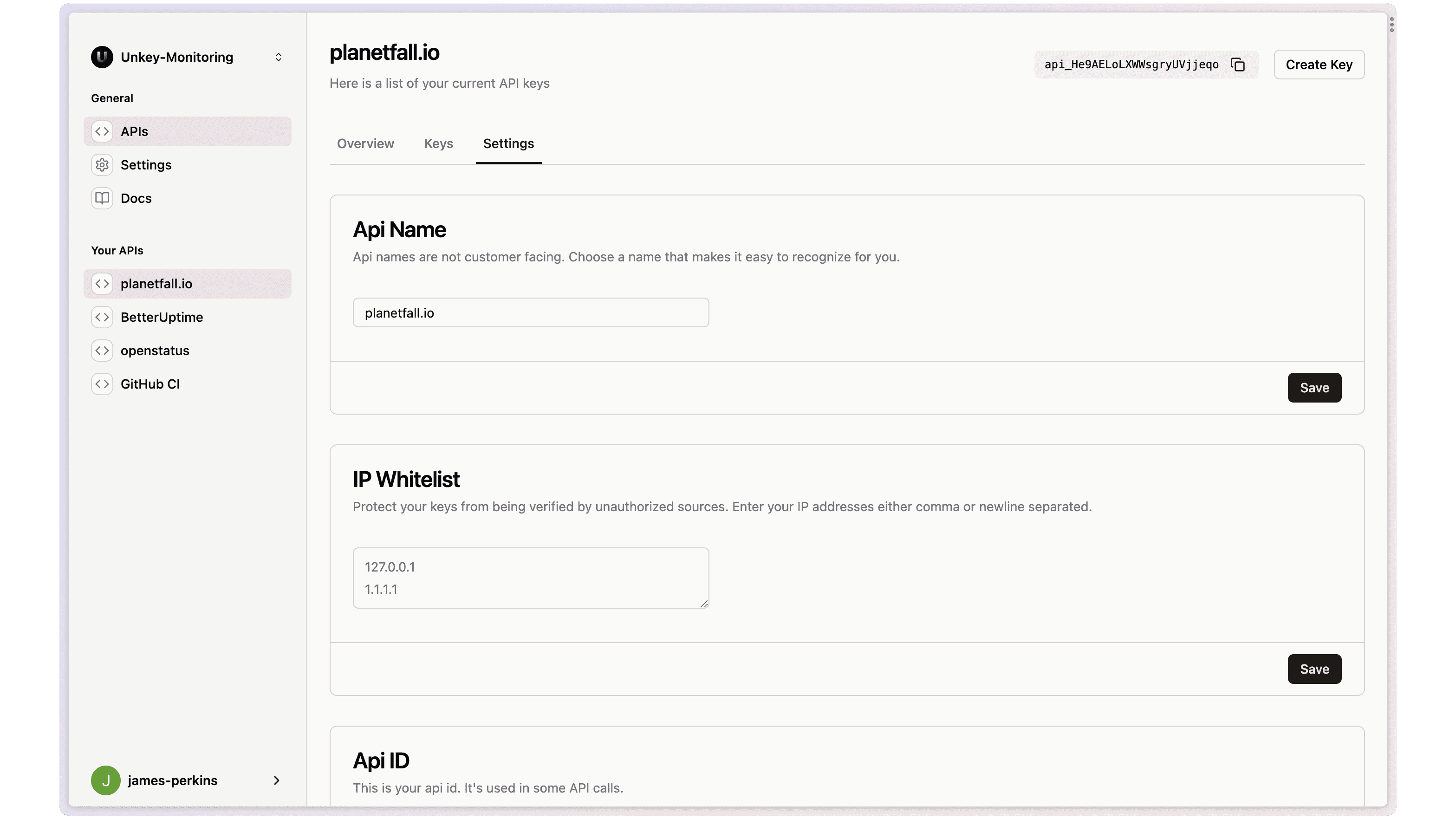This screenshot has height=819, width=1456.
Task: Click the IP Whitelist textarea
Action: click(530, 578)
